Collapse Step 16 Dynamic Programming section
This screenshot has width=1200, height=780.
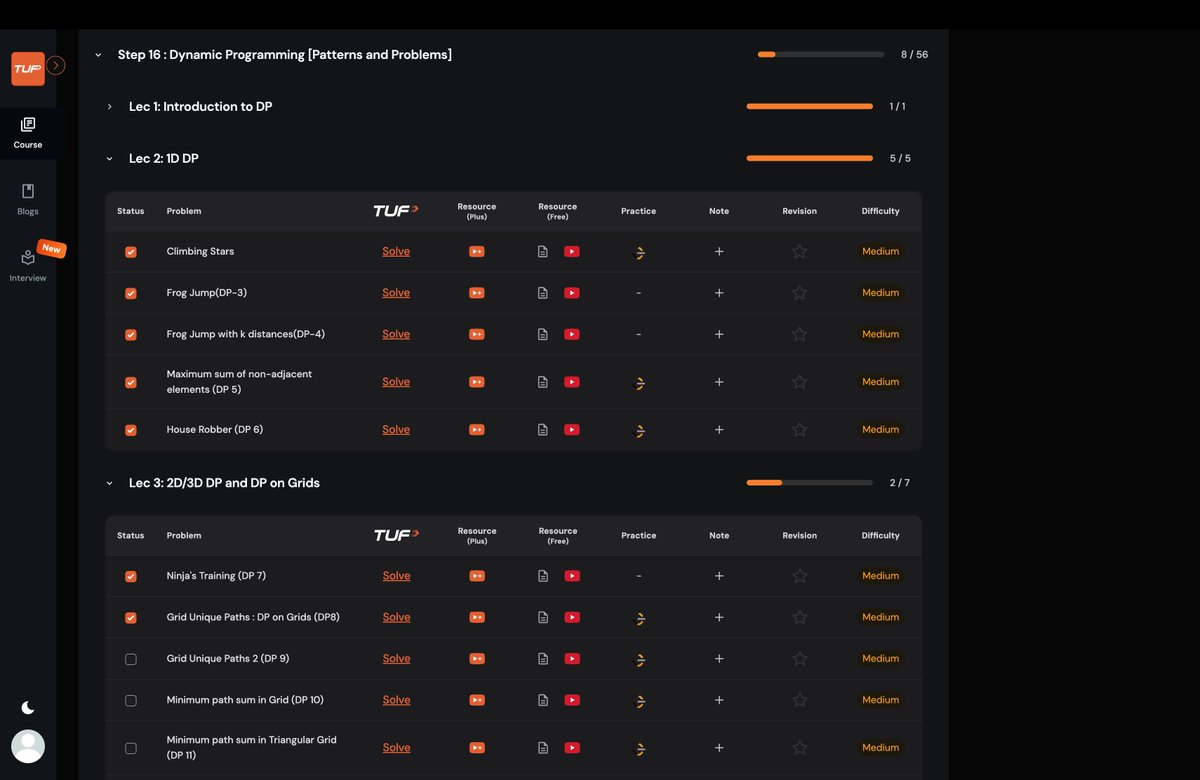pos(98,55)
